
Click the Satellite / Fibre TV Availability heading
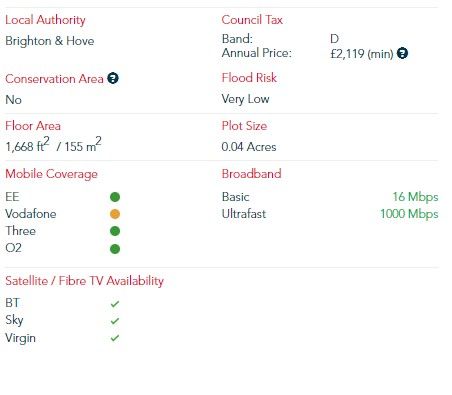coord(84,281)
